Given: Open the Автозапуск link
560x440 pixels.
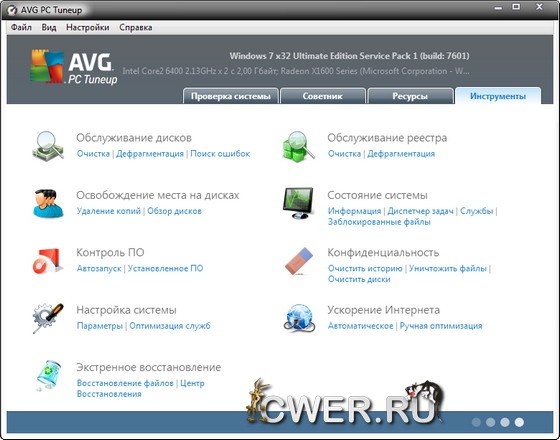Looking at the screenshot, I should [x=99, y=269].
